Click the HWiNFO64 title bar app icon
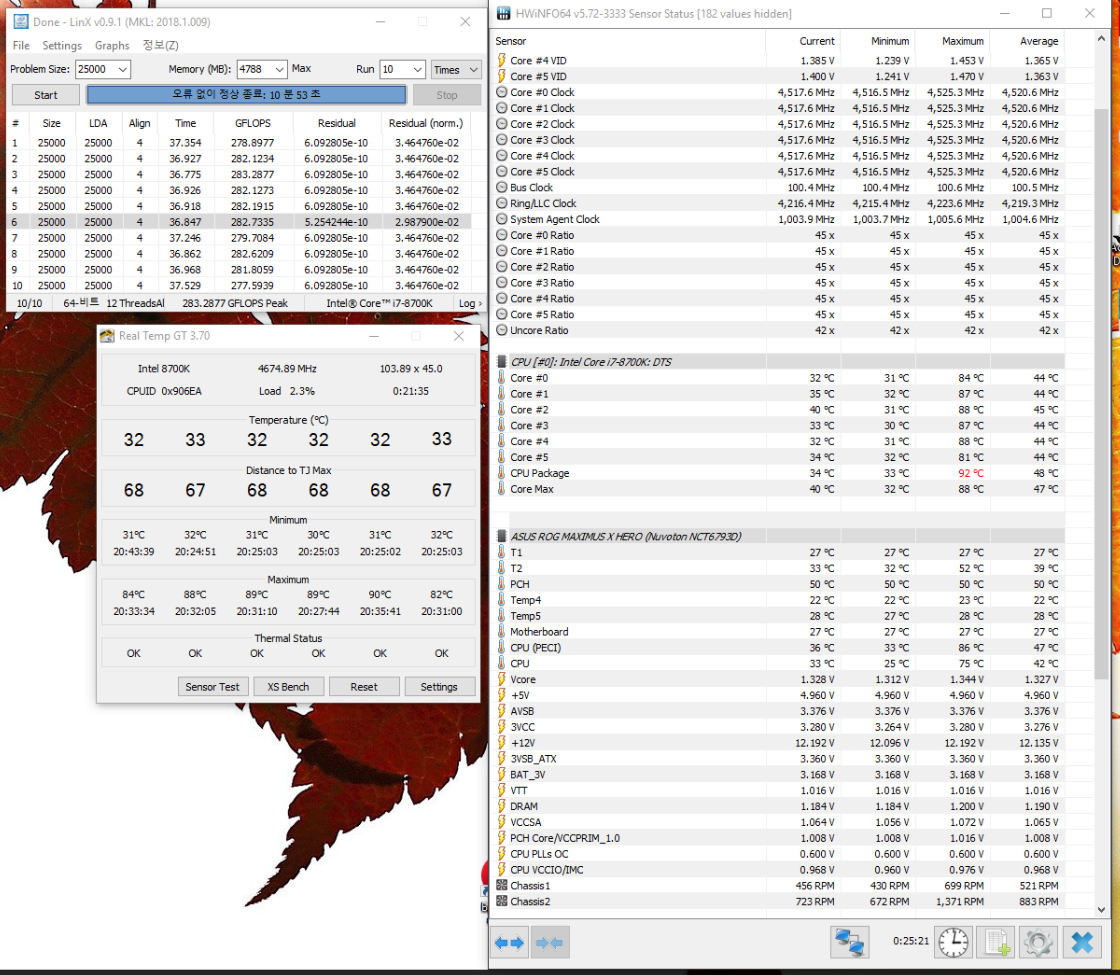 [504, 14]
